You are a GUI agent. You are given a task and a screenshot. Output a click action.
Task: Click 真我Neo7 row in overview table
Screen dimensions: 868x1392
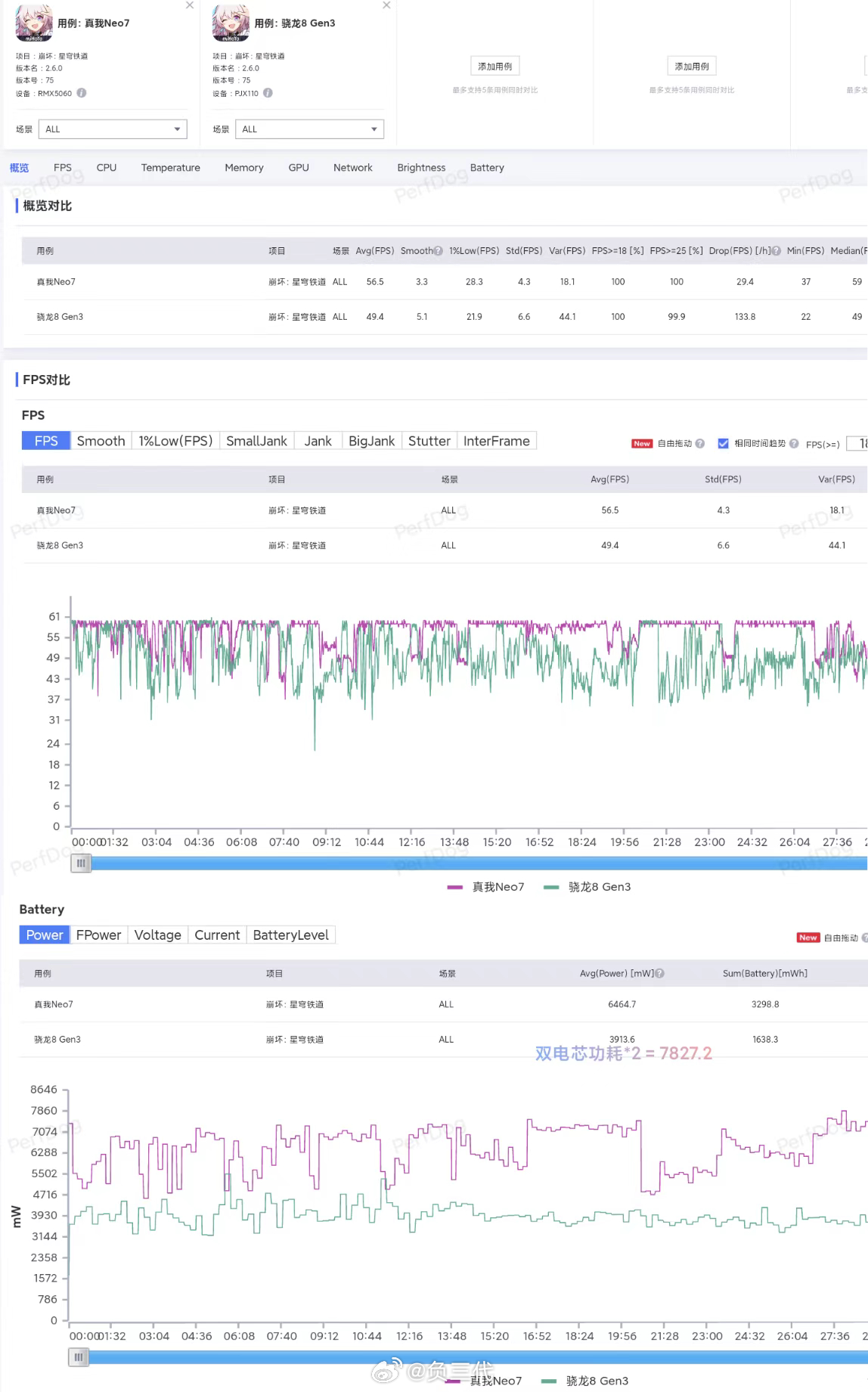point(445,282)
